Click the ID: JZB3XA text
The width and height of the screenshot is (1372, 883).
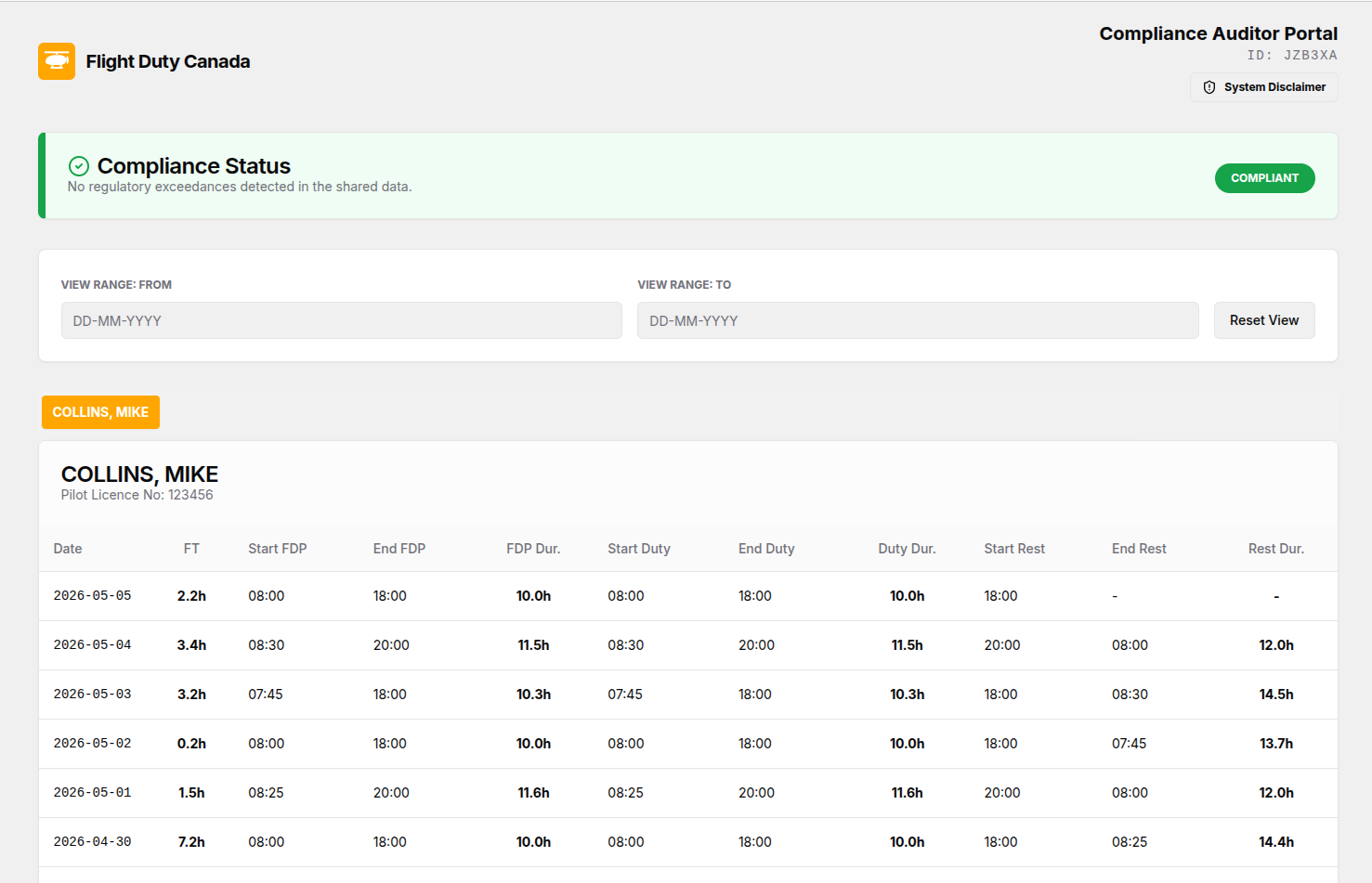(x=1292, y=56)
